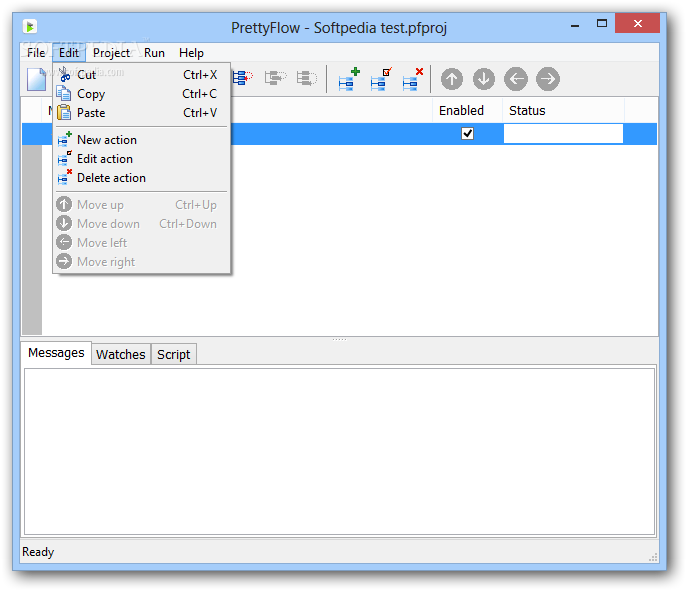This screenshot has width=687, height=591.
Task: Click the disabled Move down menu entry
Action: tap(141, 224)
